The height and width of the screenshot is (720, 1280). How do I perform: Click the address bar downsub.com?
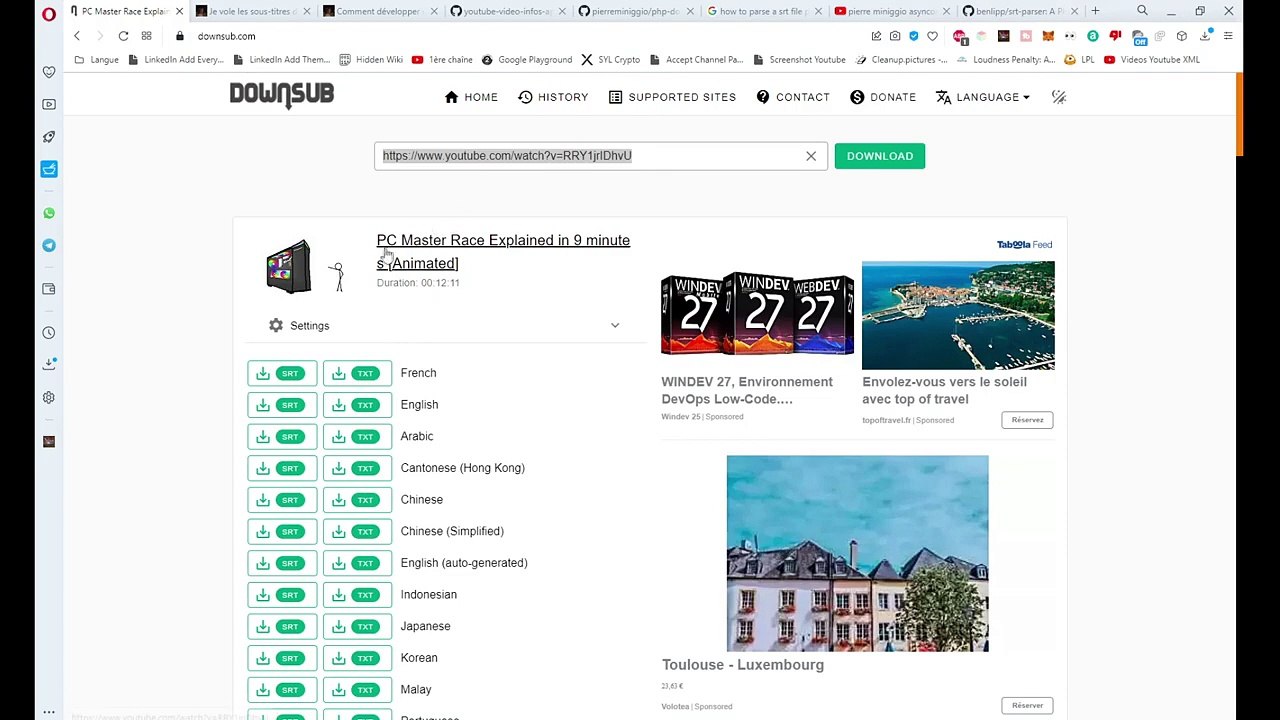(x=226, y=36)
